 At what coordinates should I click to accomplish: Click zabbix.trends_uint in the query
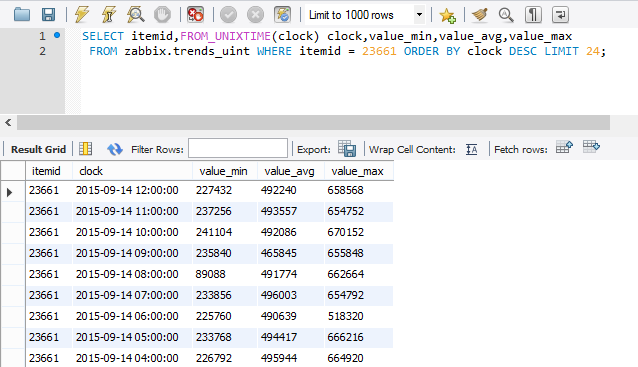[x=187, y=51]
